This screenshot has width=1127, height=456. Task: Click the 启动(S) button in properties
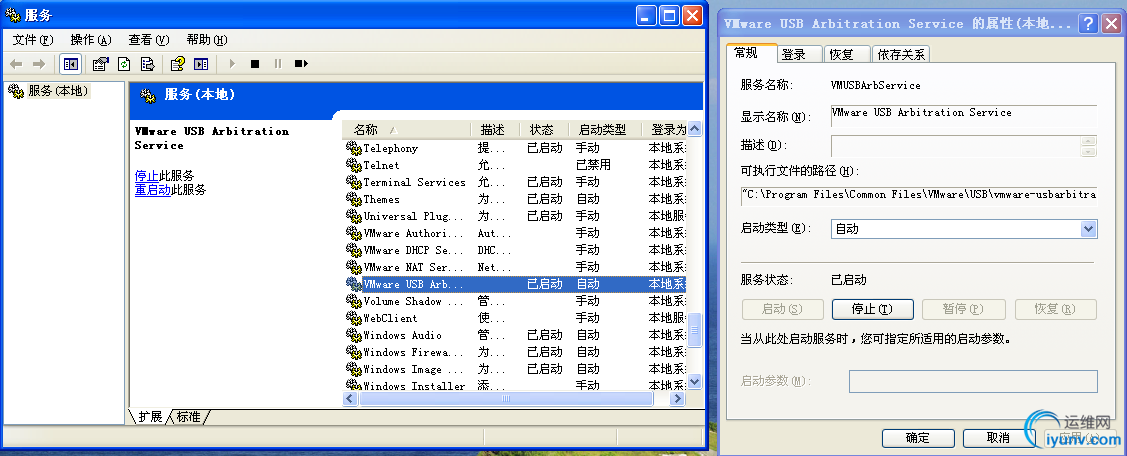click(782, 309)
